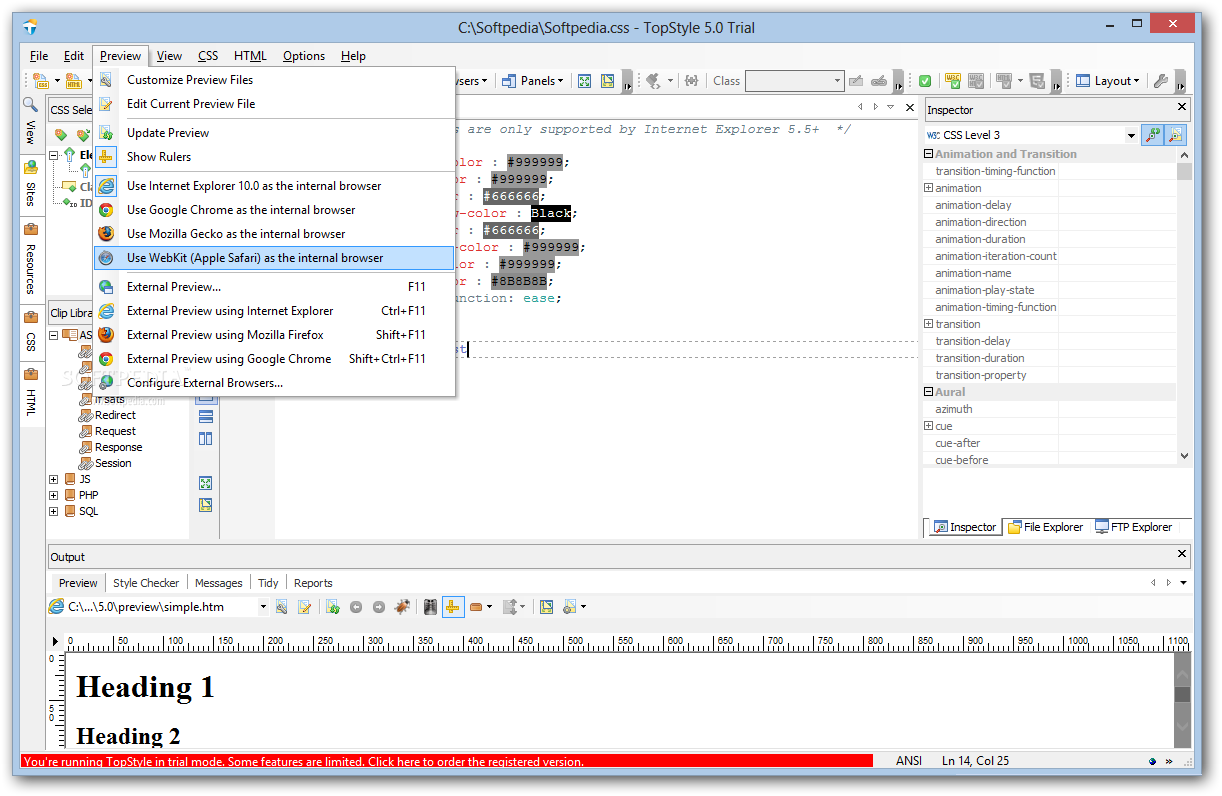Viewport: 1222px width, 796px height.
Task: Select Use Mozilla Gecko as the internal browser
Action: (x=274, y=234)
